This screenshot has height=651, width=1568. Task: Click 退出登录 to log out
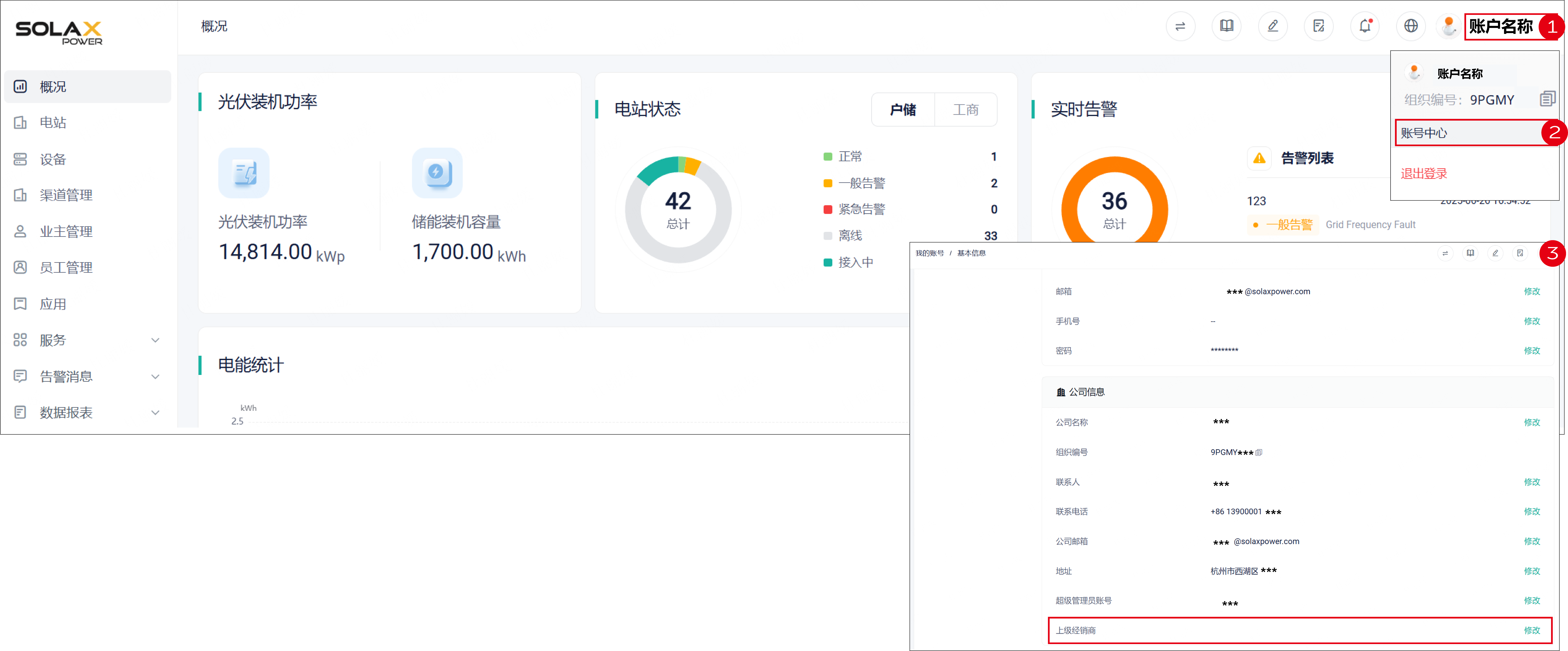[x=1424, y=174]
